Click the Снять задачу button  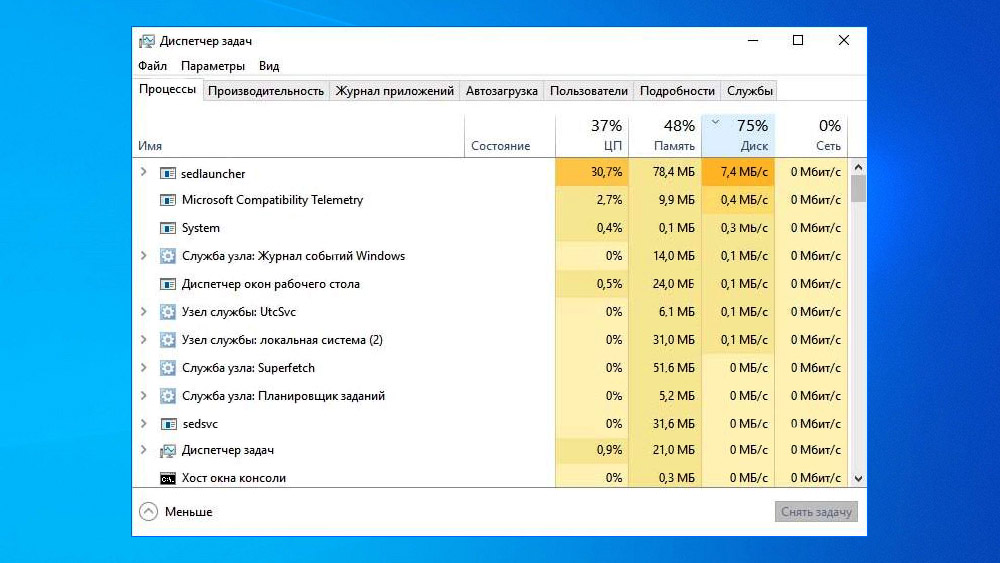816,512
